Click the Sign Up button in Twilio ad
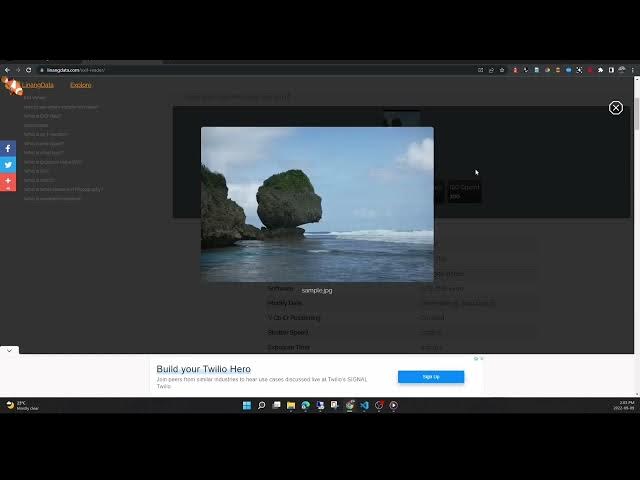This screenshot has width=640, height=480. click(x=431, y=377)
